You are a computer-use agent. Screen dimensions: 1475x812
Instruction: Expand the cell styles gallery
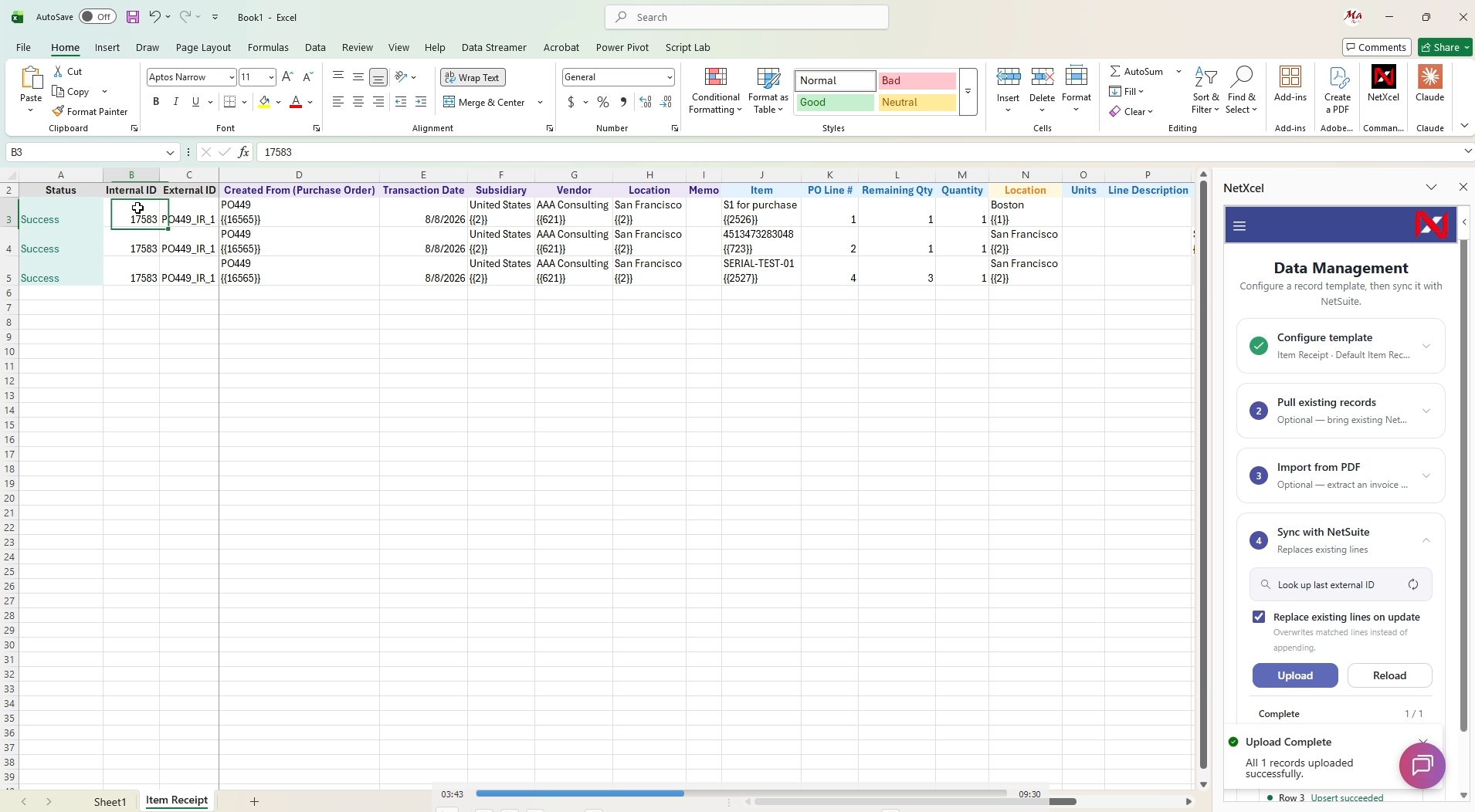coord(968,92)
